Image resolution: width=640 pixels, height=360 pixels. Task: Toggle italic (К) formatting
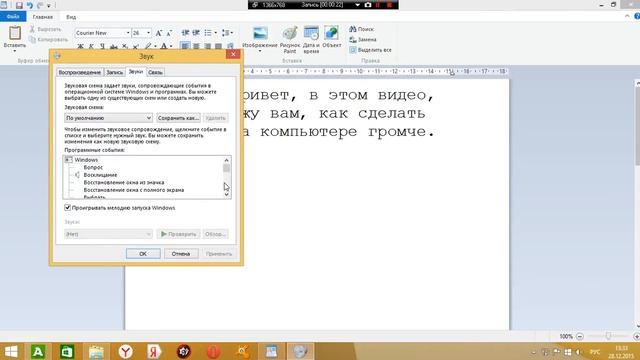point(91,46)
